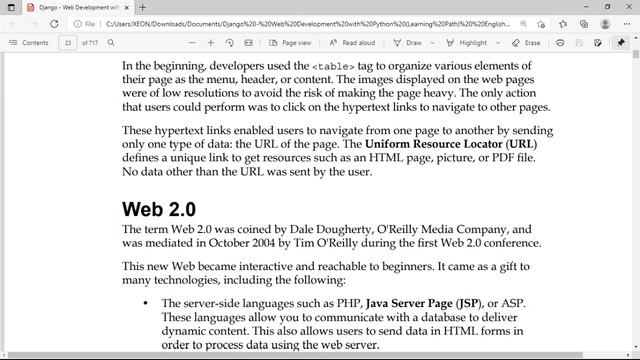
Task: Open the address bar zoom indicator
Action: click(x=523, y=24)
